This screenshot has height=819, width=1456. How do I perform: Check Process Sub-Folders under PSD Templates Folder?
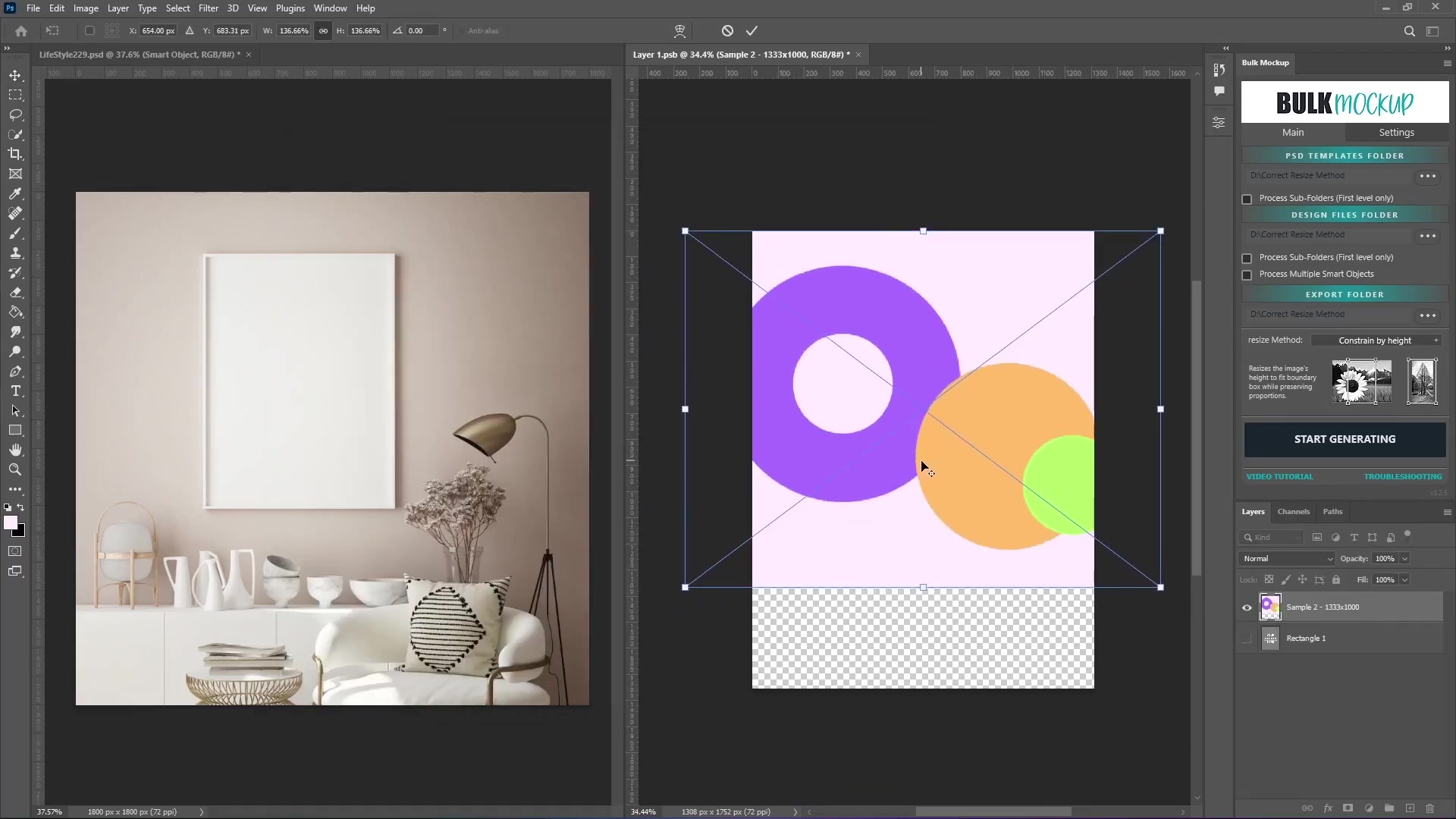click(x=1247, y=199)
